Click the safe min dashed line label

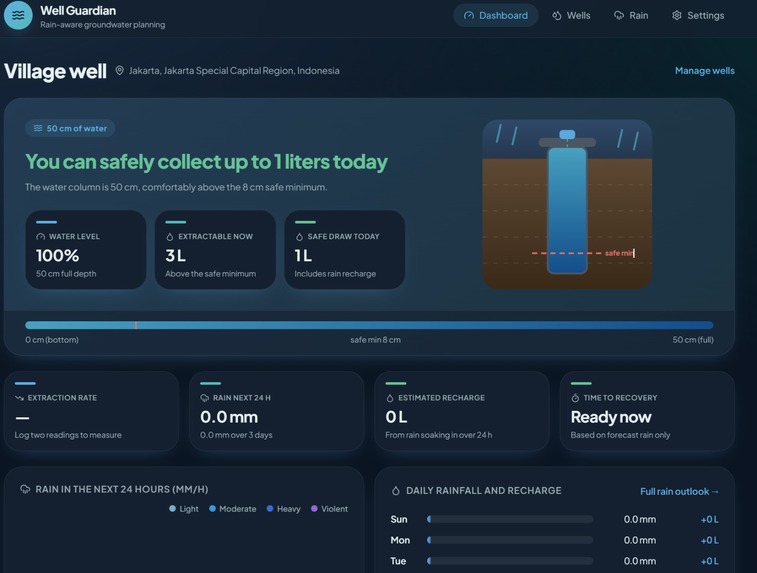pos(619,253)
